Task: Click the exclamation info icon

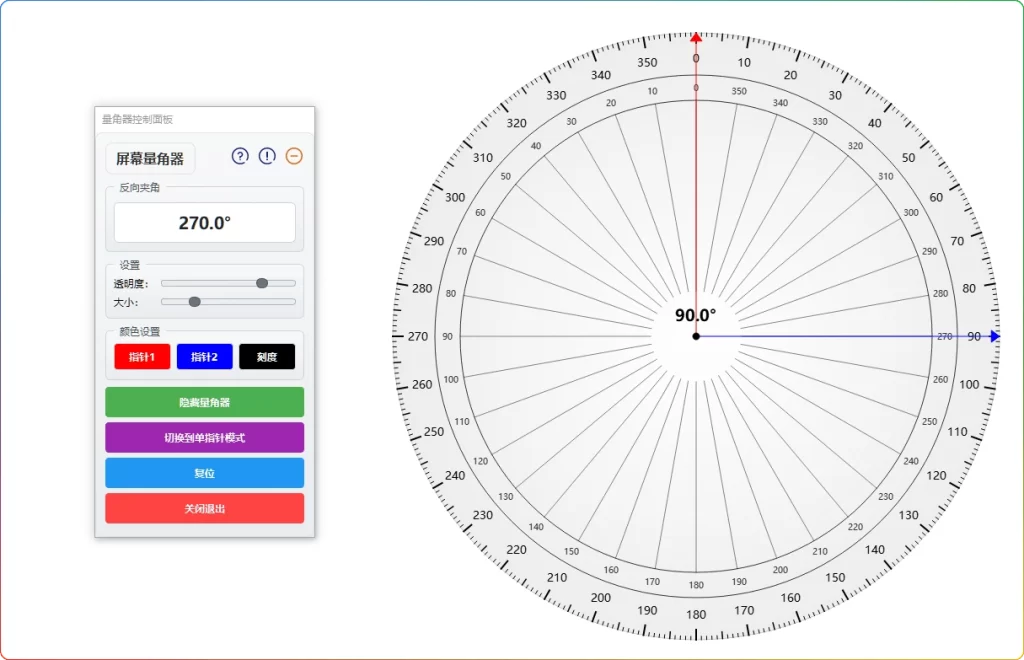Action: coord(266,157)
